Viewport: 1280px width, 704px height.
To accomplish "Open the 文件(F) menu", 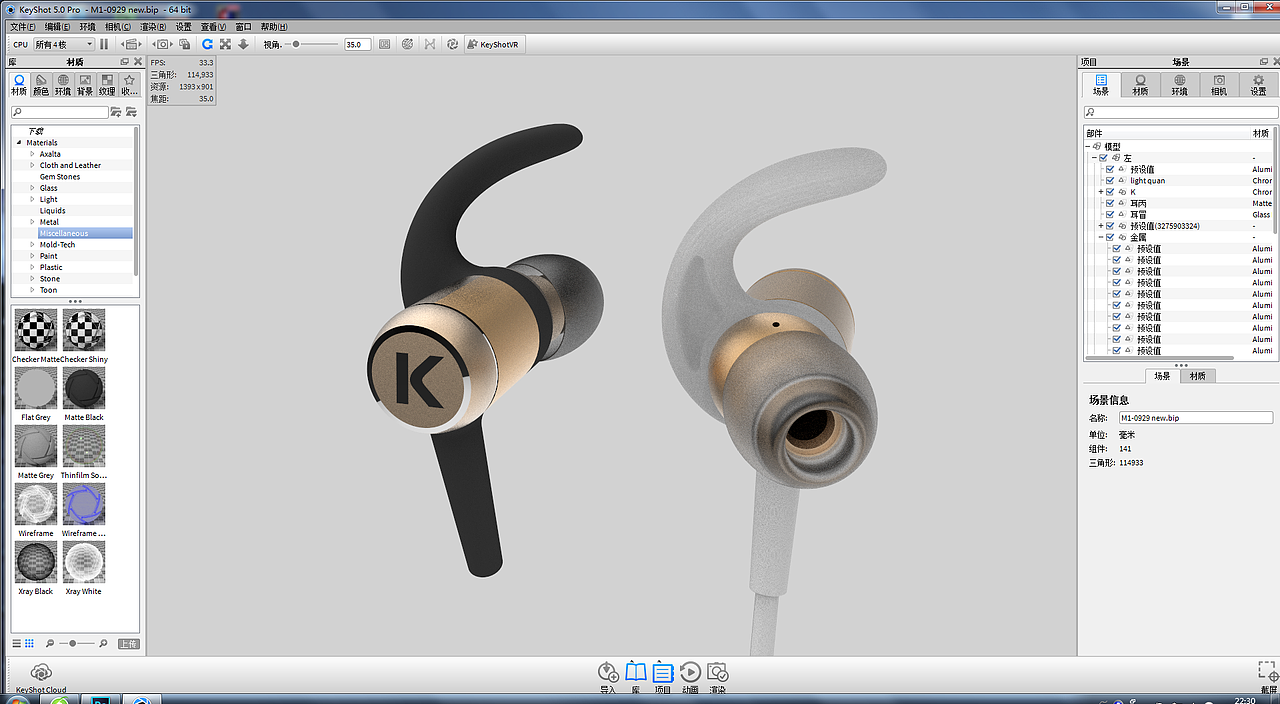I will [22, 27].
